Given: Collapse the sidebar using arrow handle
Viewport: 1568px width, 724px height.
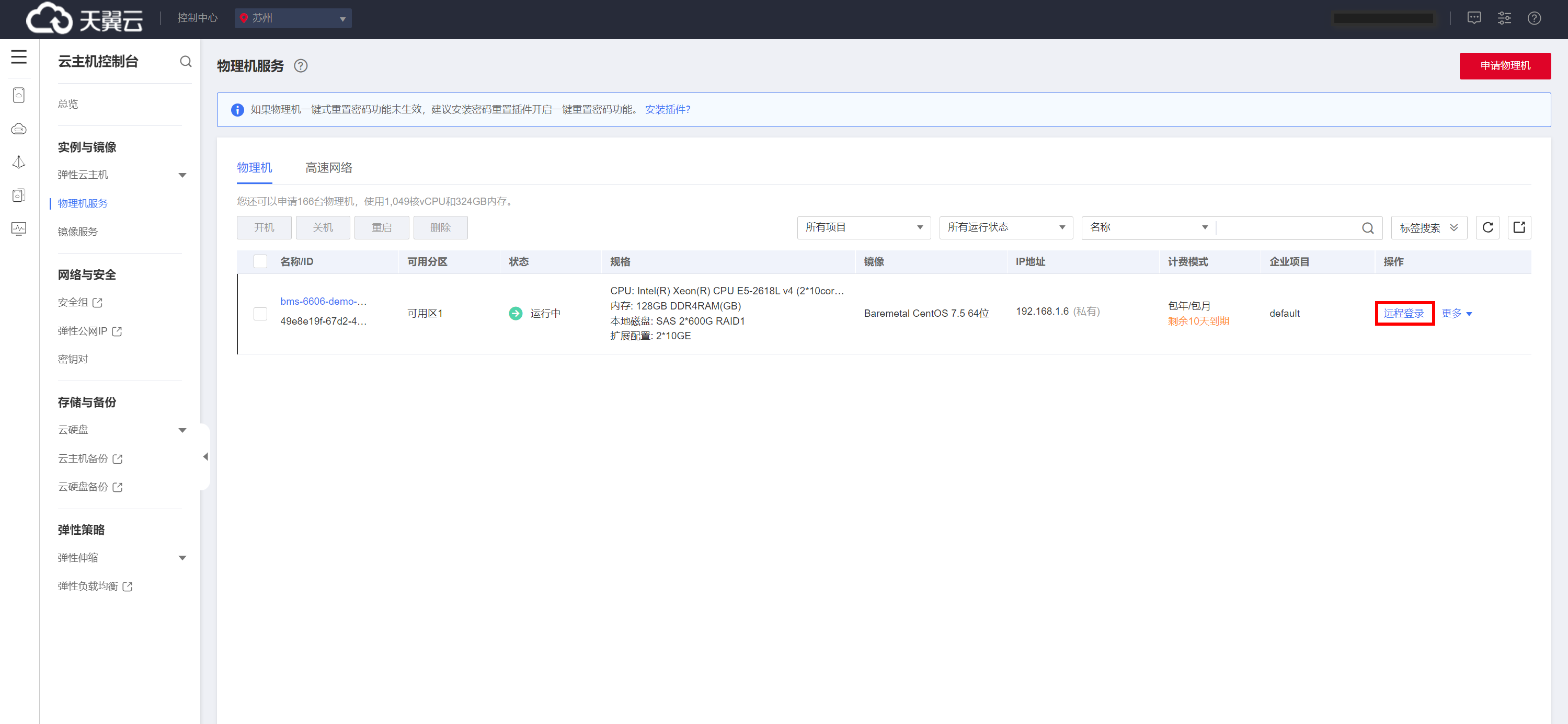Looking at the screenshot, I should [x=206, y=456].
